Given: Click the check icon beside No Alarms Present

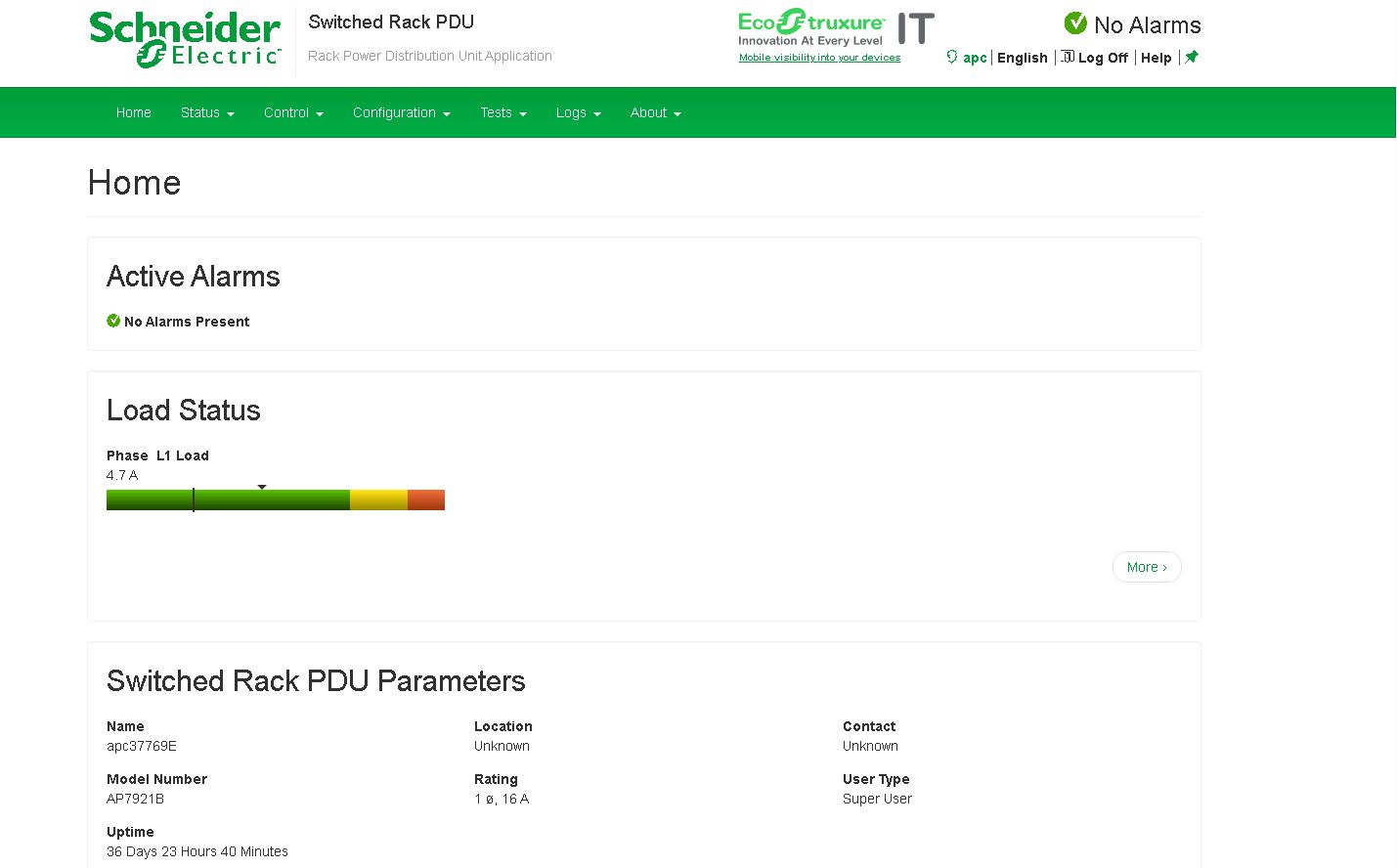Looking at the screenshot, I should coord(113,321).
